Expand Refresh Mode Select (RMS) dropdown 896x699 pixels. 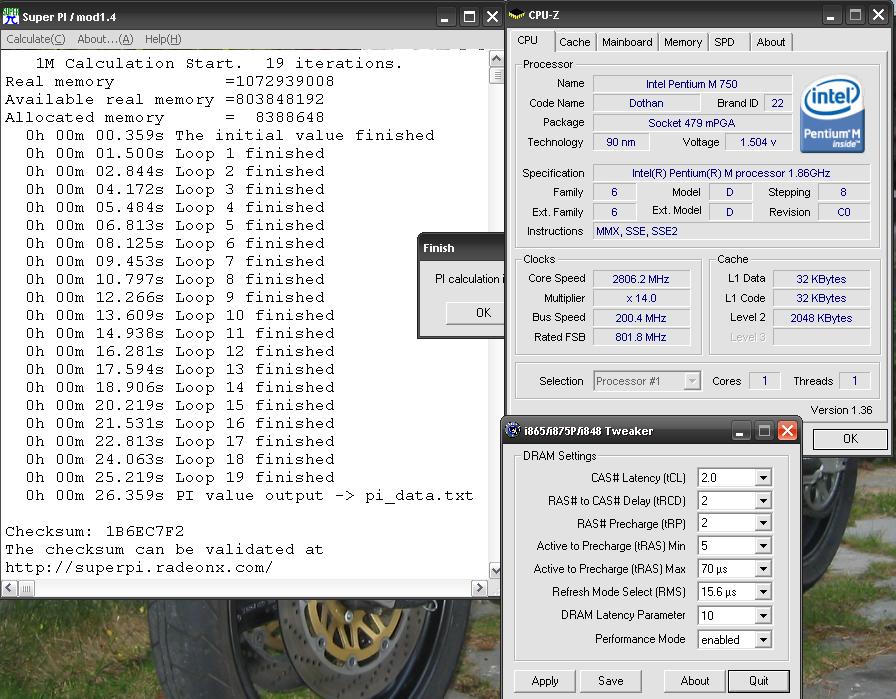pos(763,592)
